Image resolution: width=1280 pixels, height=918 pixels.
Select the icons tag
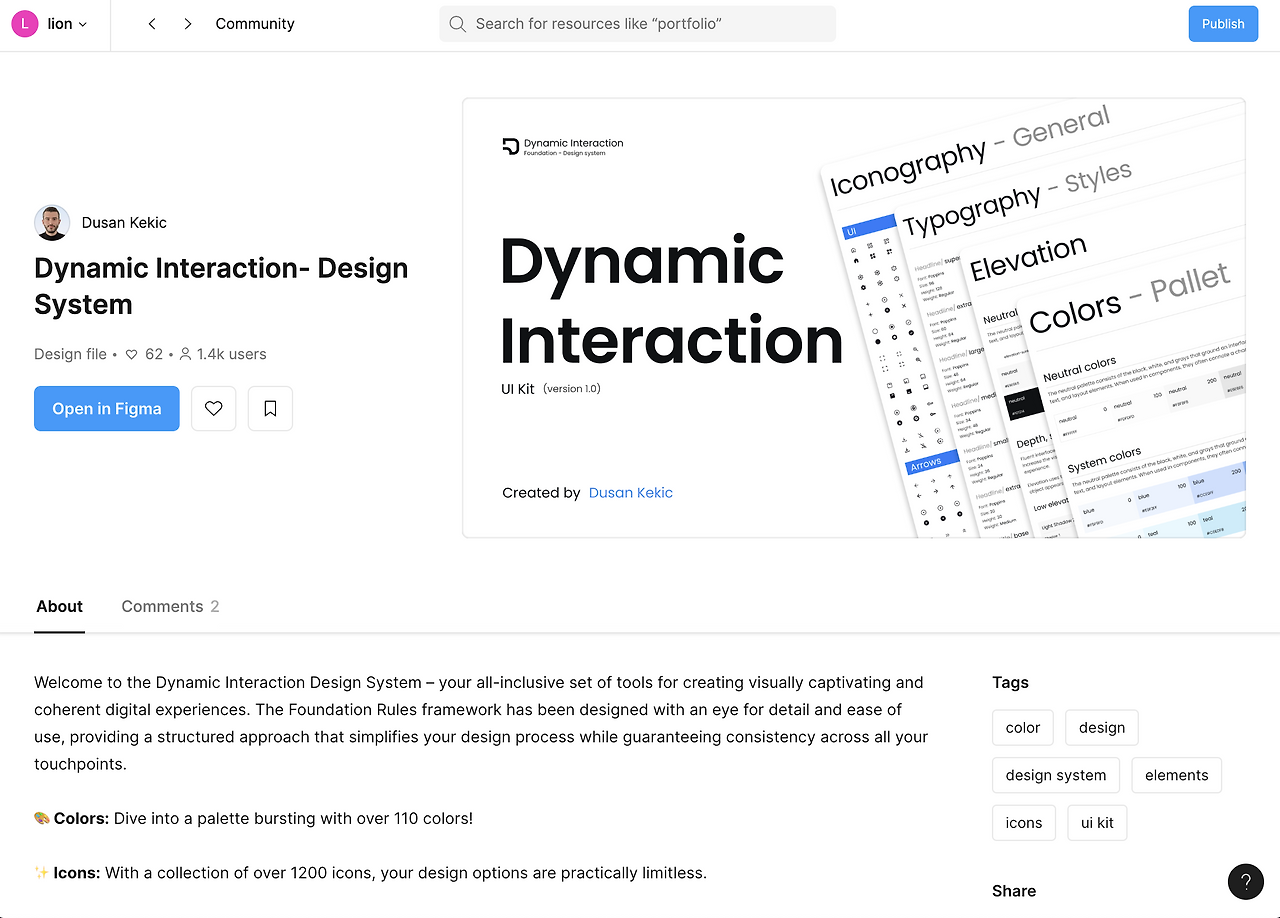1024,823
